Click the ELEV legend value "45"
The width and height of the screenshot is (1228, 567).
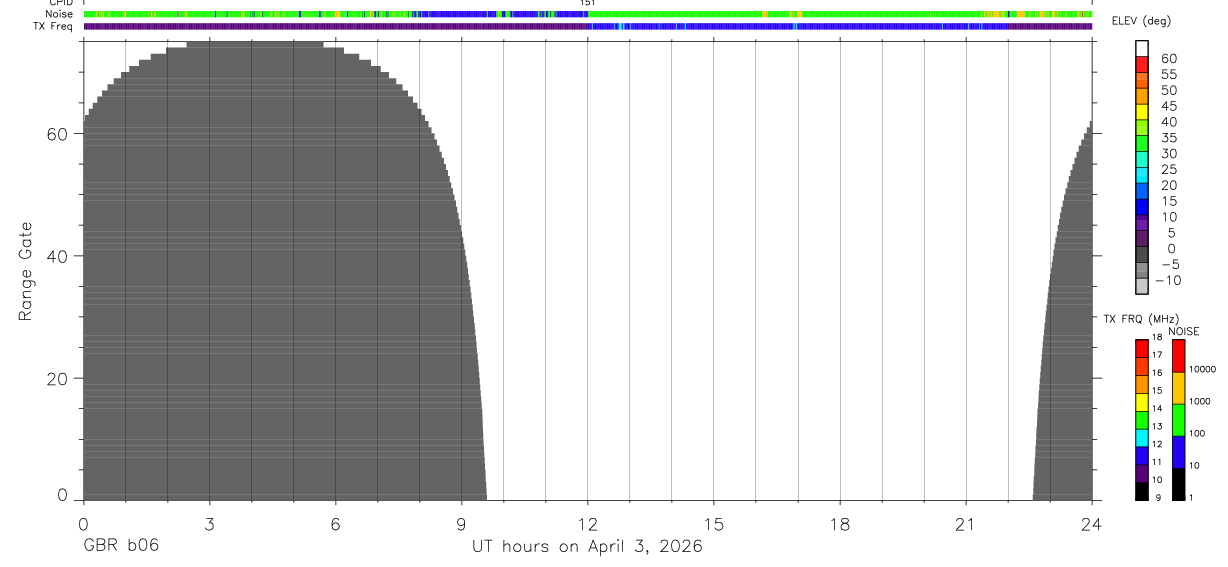tap(1169, 106)
